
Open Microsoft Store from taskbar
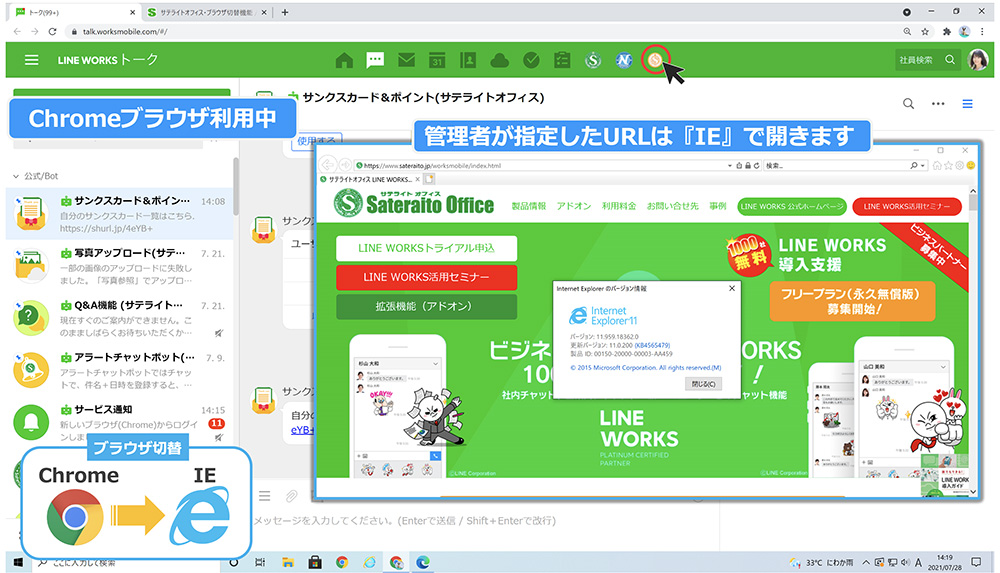(x=315, y=562)
